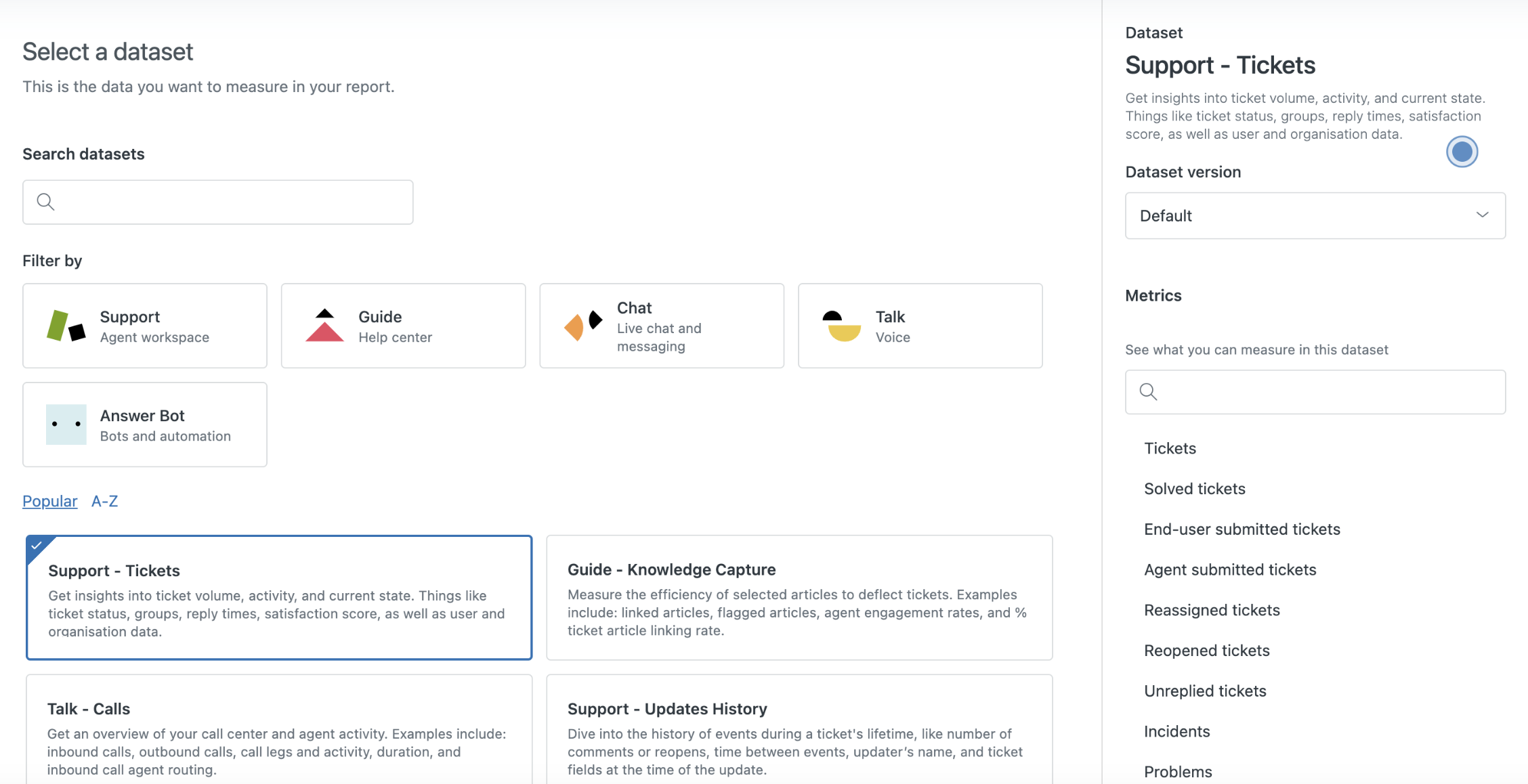Select the Chat live chat filter icon
The width and height of the screenshot is (1528, 784).
581,326
